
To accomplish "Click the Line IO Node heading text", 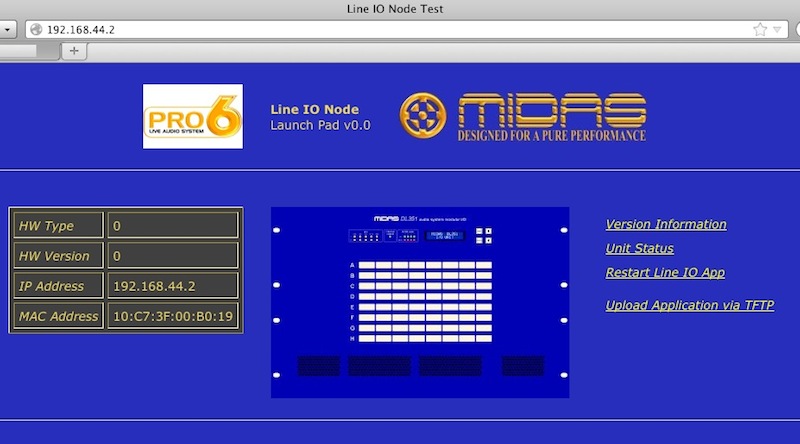I will coord(314,110).
